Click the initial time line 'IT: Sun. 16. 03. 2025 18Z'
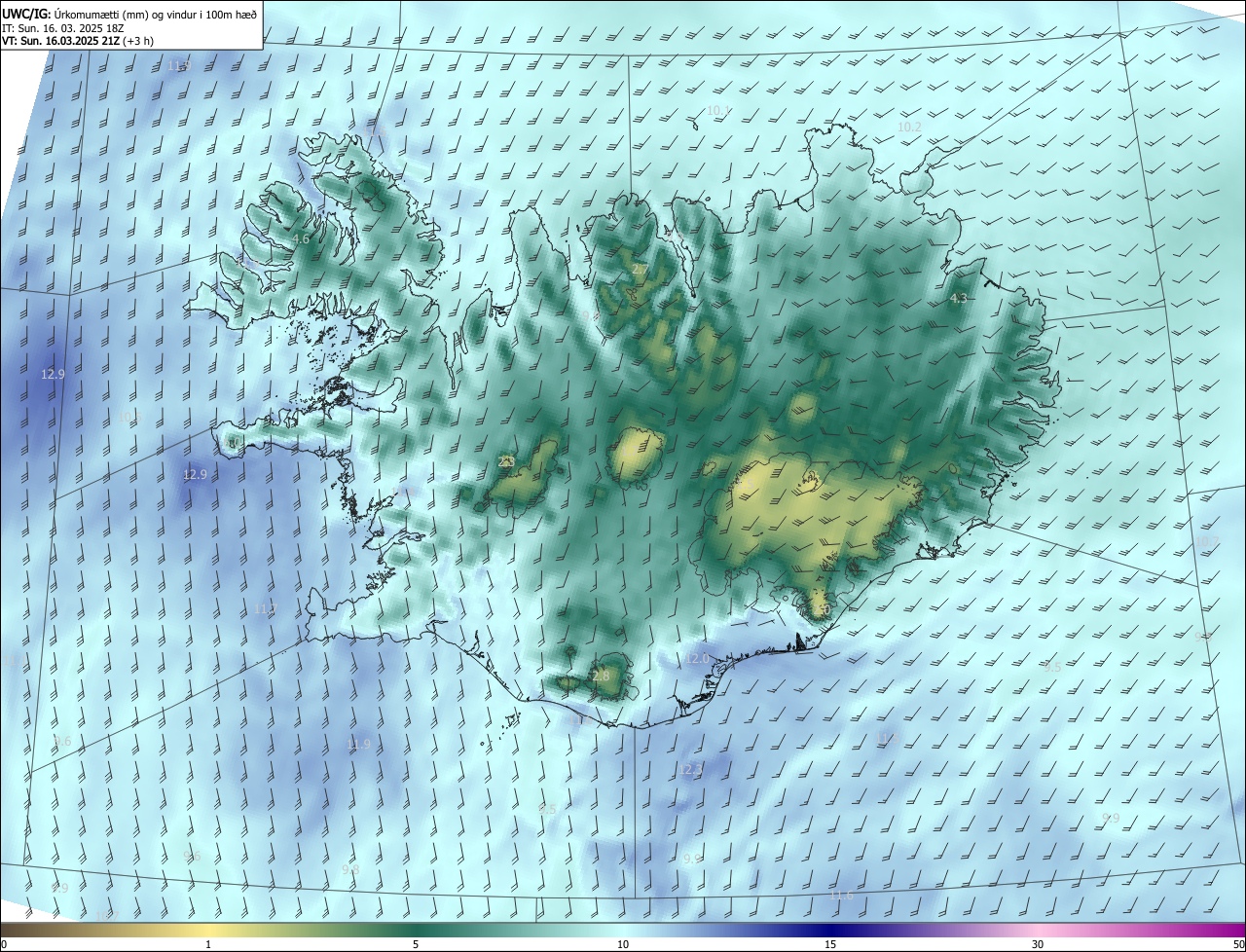The width and height of the screenshot is (1246, 952). coord(62,28)
